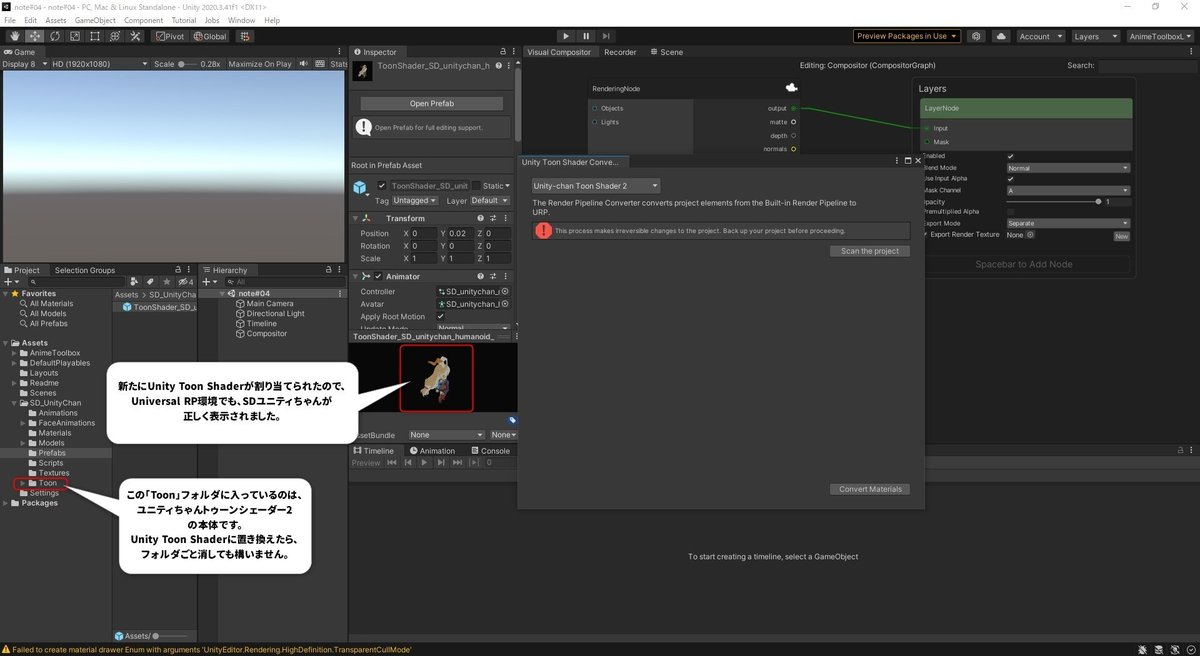Pick Avatar with the object selector icon

505,304
